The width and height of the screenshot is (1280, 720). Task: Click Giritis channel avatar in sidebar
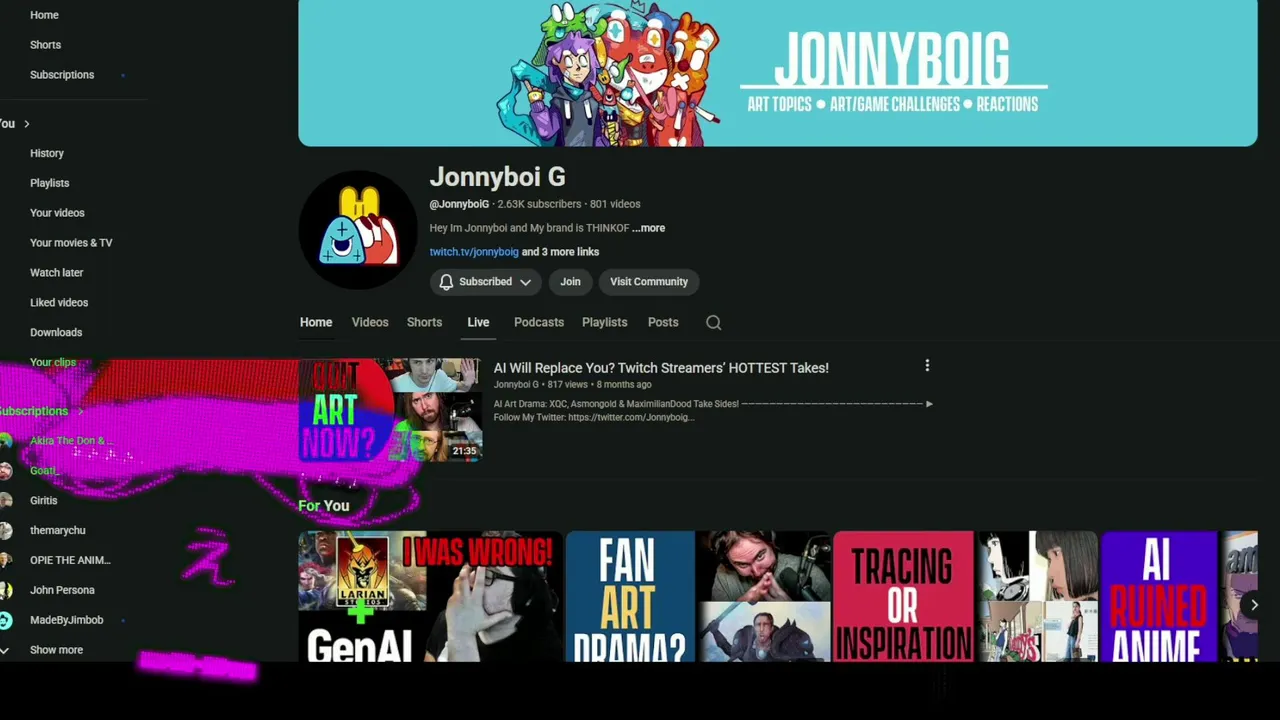(x=6, y=500)
